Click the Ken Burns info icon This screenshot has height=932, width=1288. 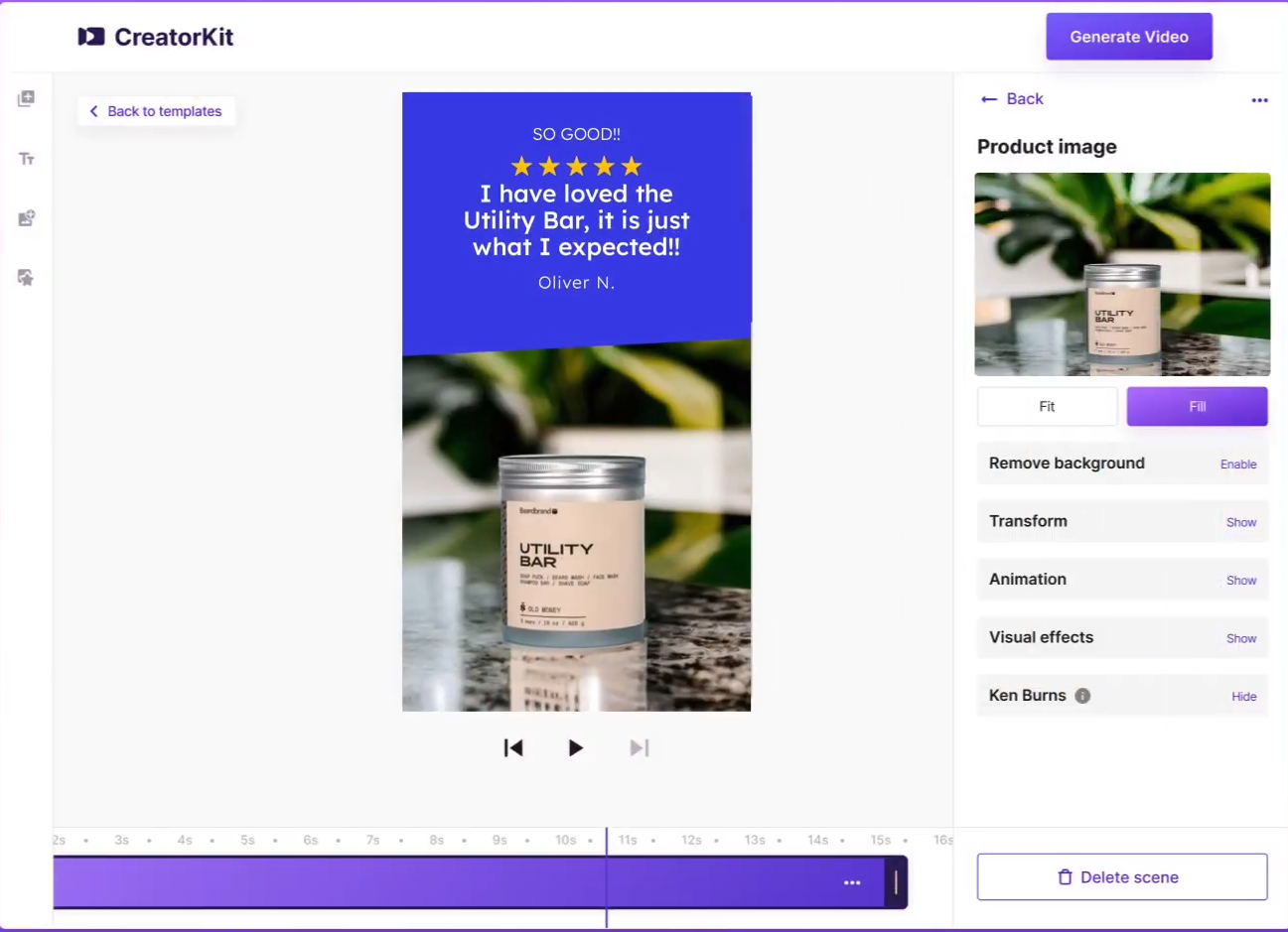coord(1082,696)
